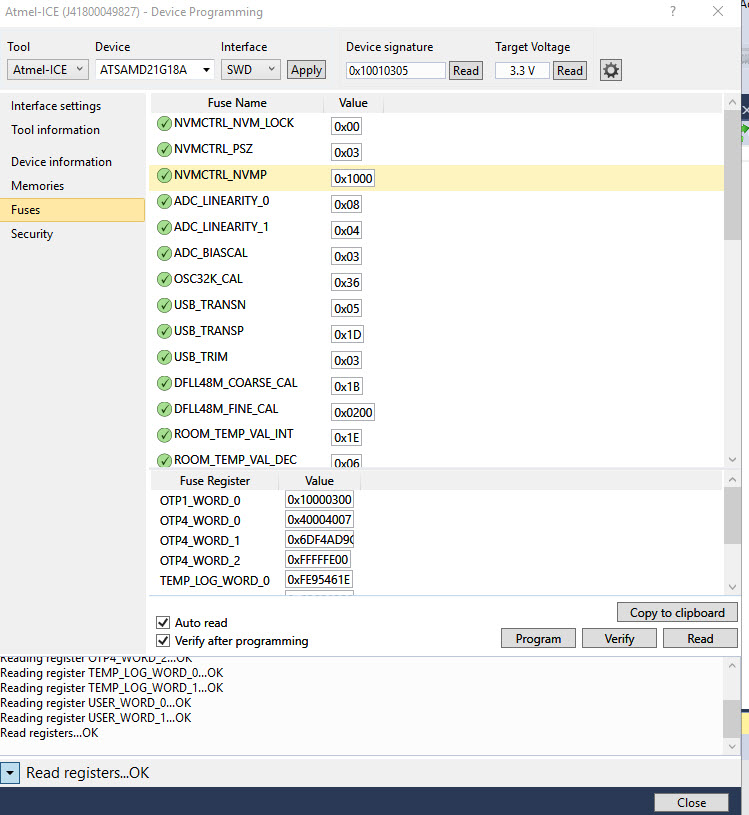Click the fuse list vertical scrollbar
The image size is (749, 815).
pos(732,281)
